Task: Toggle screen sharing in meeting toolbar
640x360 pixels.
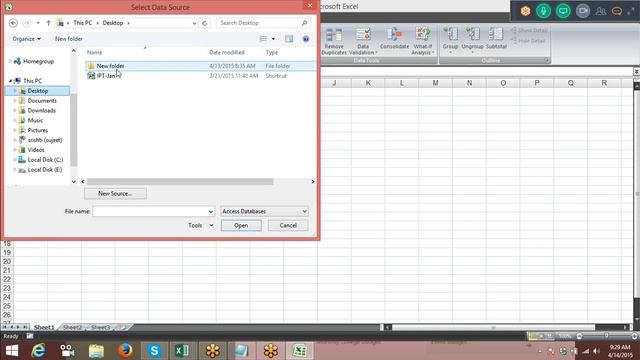Action: [x=563, y=11]
